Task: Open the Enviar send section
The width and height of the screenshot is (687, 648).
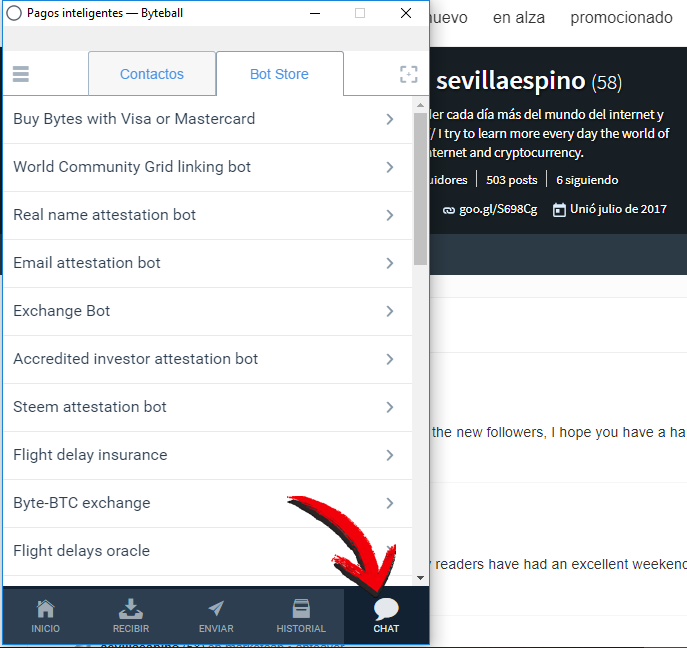Action: click(x=216, y=616)
